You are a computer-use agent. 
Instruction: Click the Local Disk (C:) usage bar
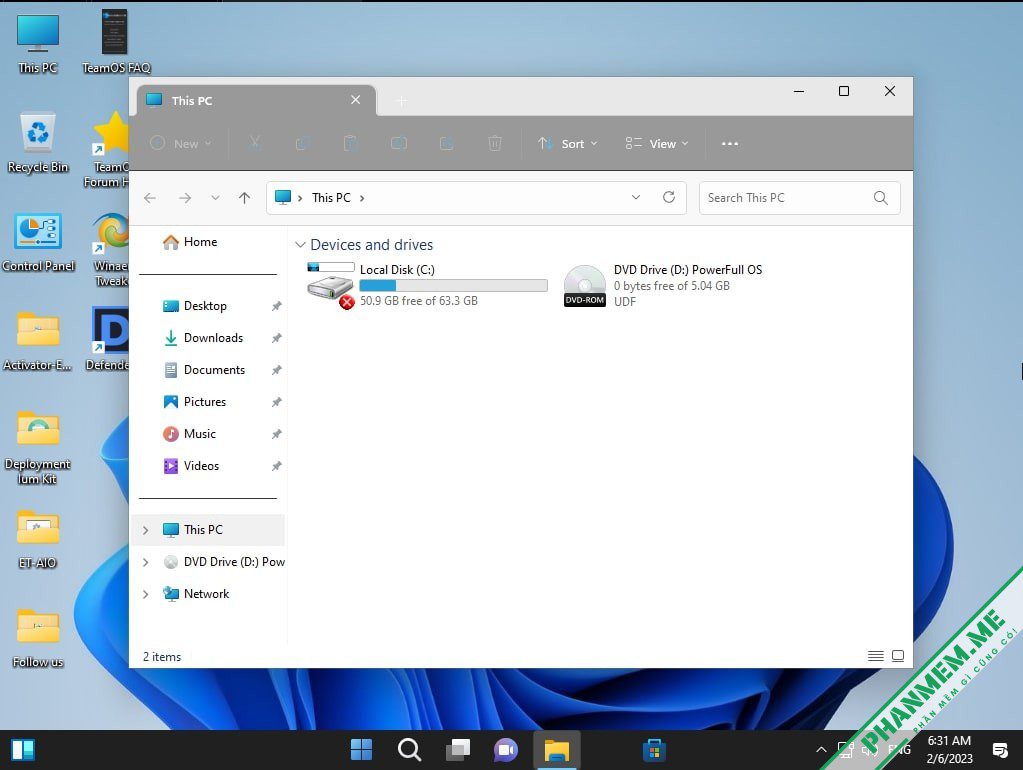(453, 285)
